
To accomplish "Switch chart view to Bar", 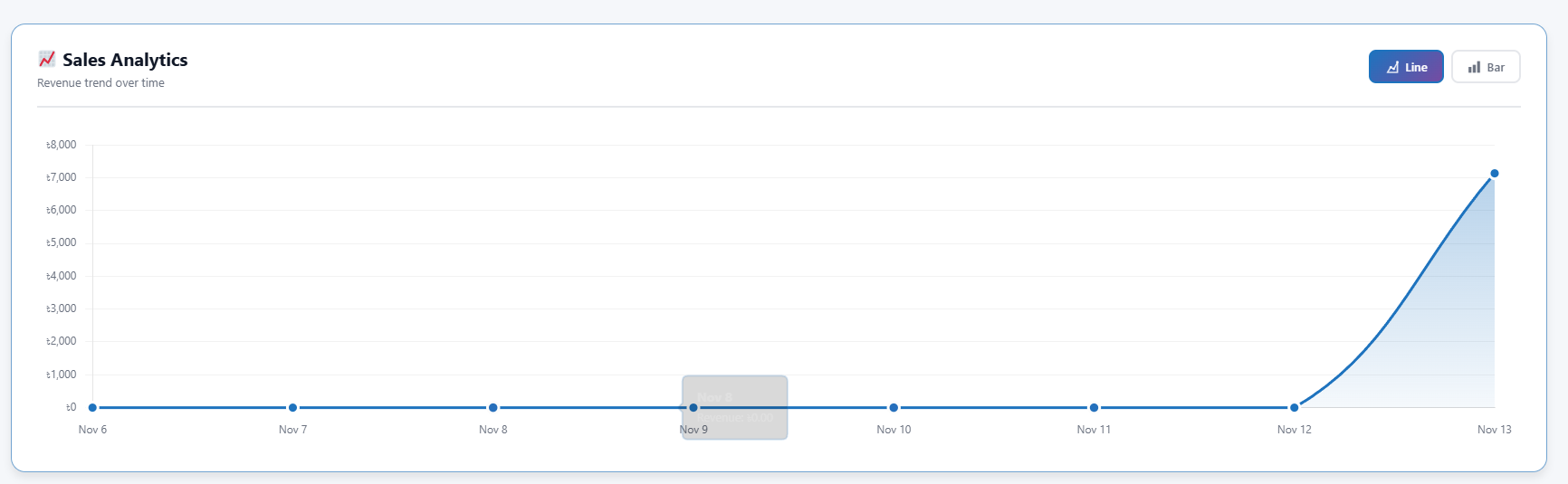I will pos(1486,67).
